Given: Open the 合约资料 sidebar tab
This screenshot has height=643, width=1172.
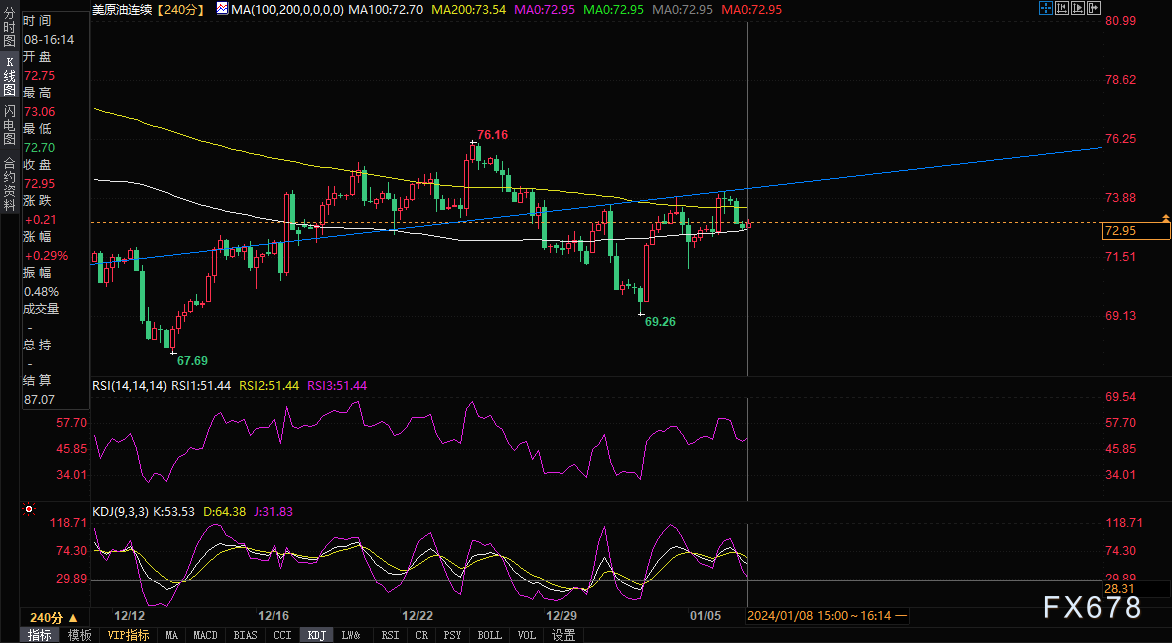Looking at the screenshot, I should tap(9, 178).
